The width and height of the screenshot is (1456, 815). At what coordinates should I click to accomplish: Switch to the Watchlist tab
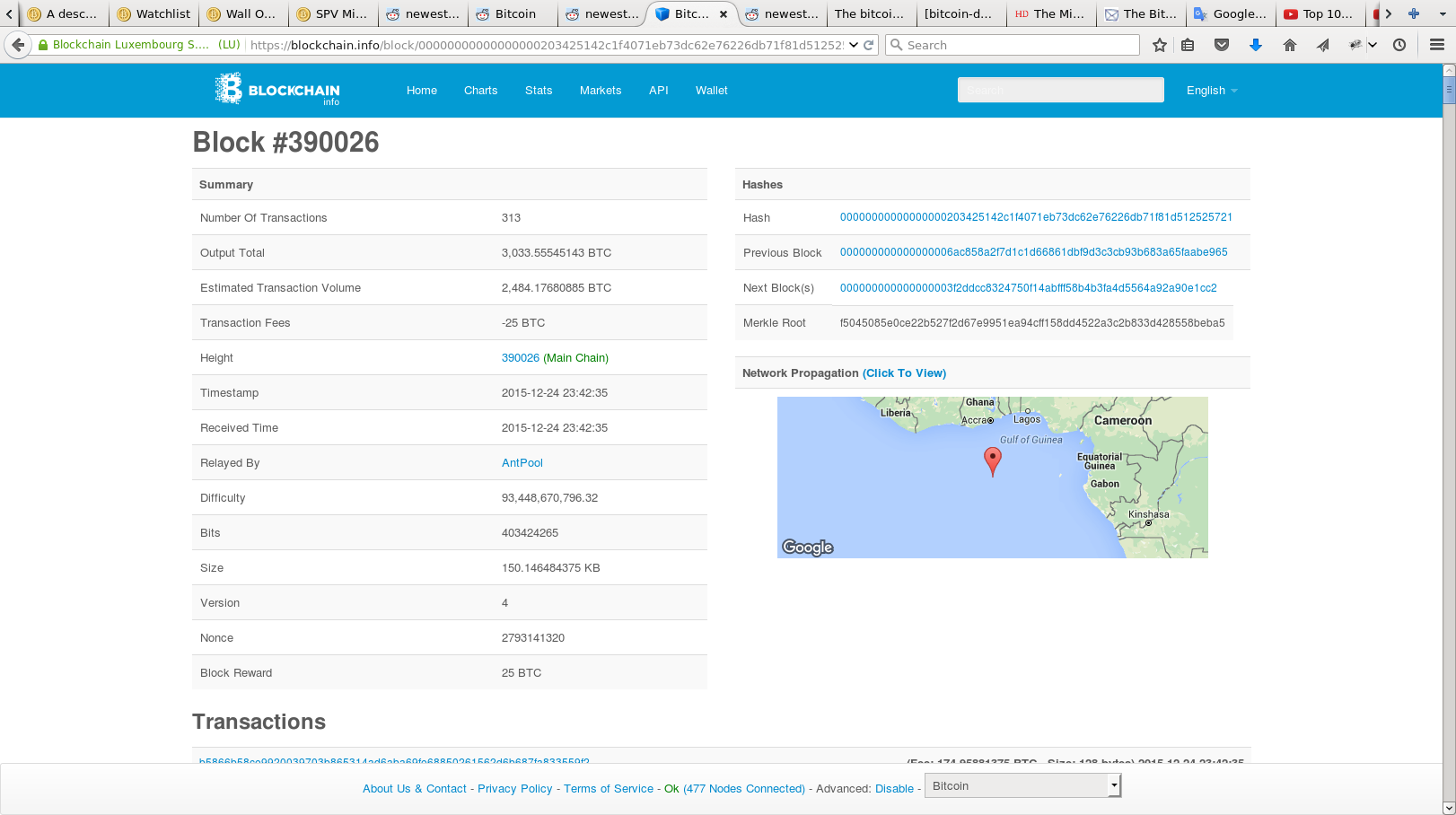point(153,13)
